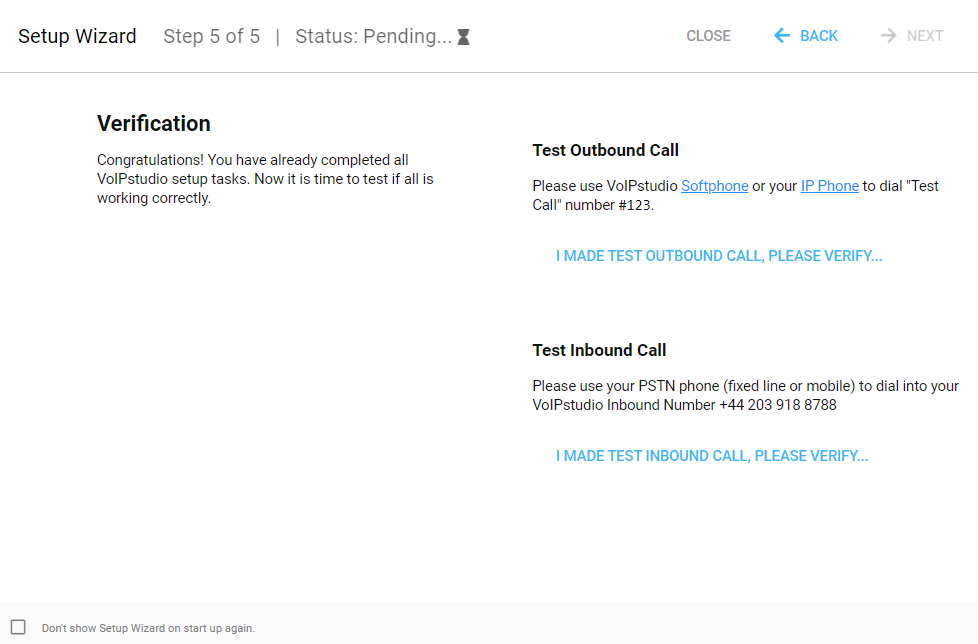Click the Setup Wizard header icon area

[x=77, y=36]
